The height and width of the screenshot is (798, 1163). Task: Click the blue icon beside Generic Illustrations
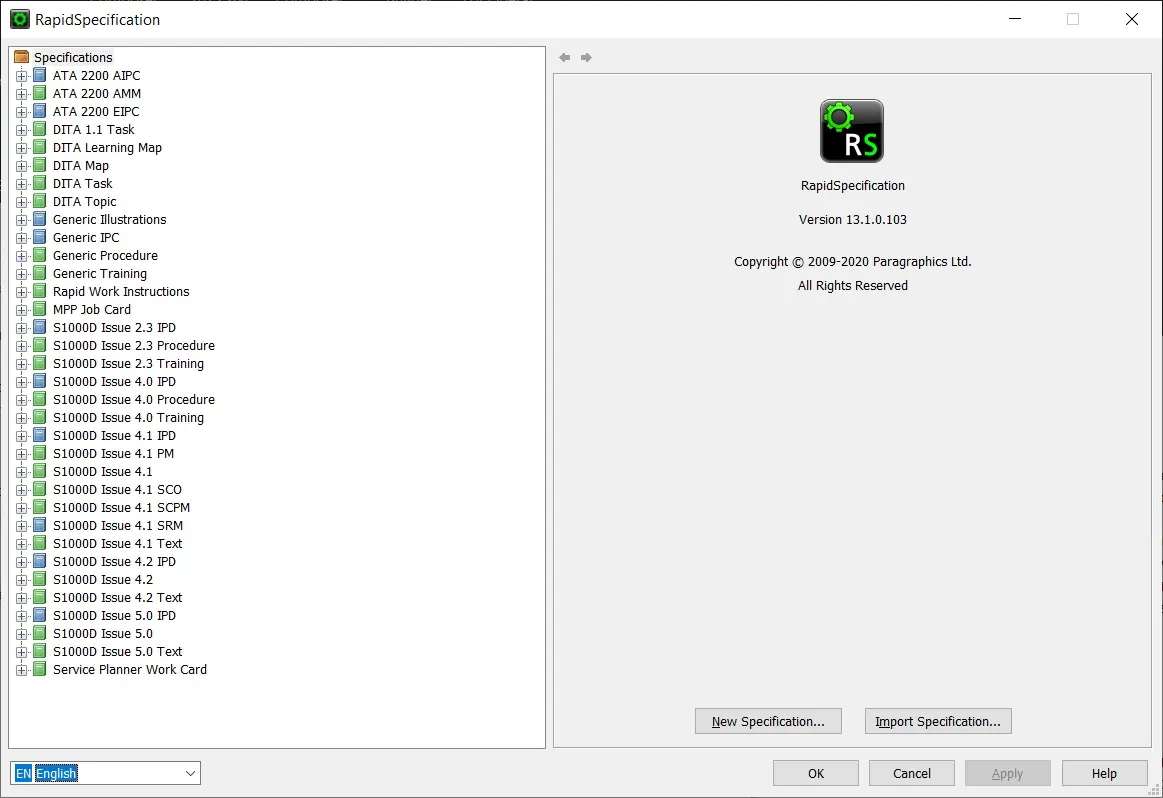coord(40,219)
